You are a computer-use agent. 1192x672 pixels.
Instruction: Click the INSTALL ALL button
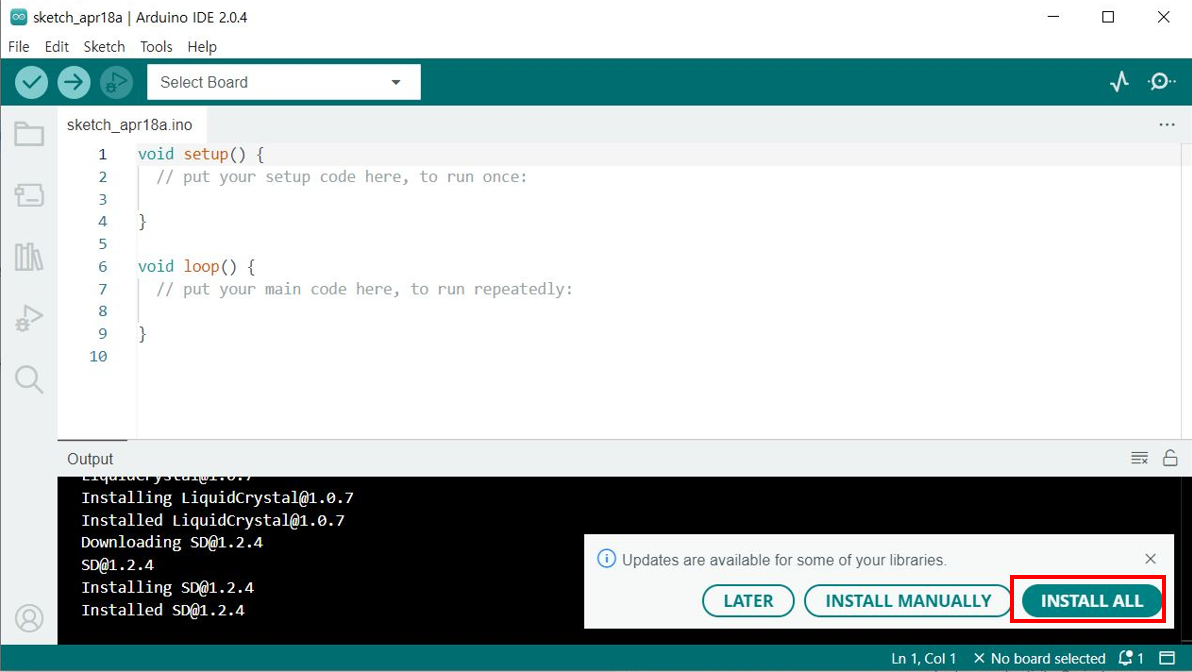(1092, 601)
